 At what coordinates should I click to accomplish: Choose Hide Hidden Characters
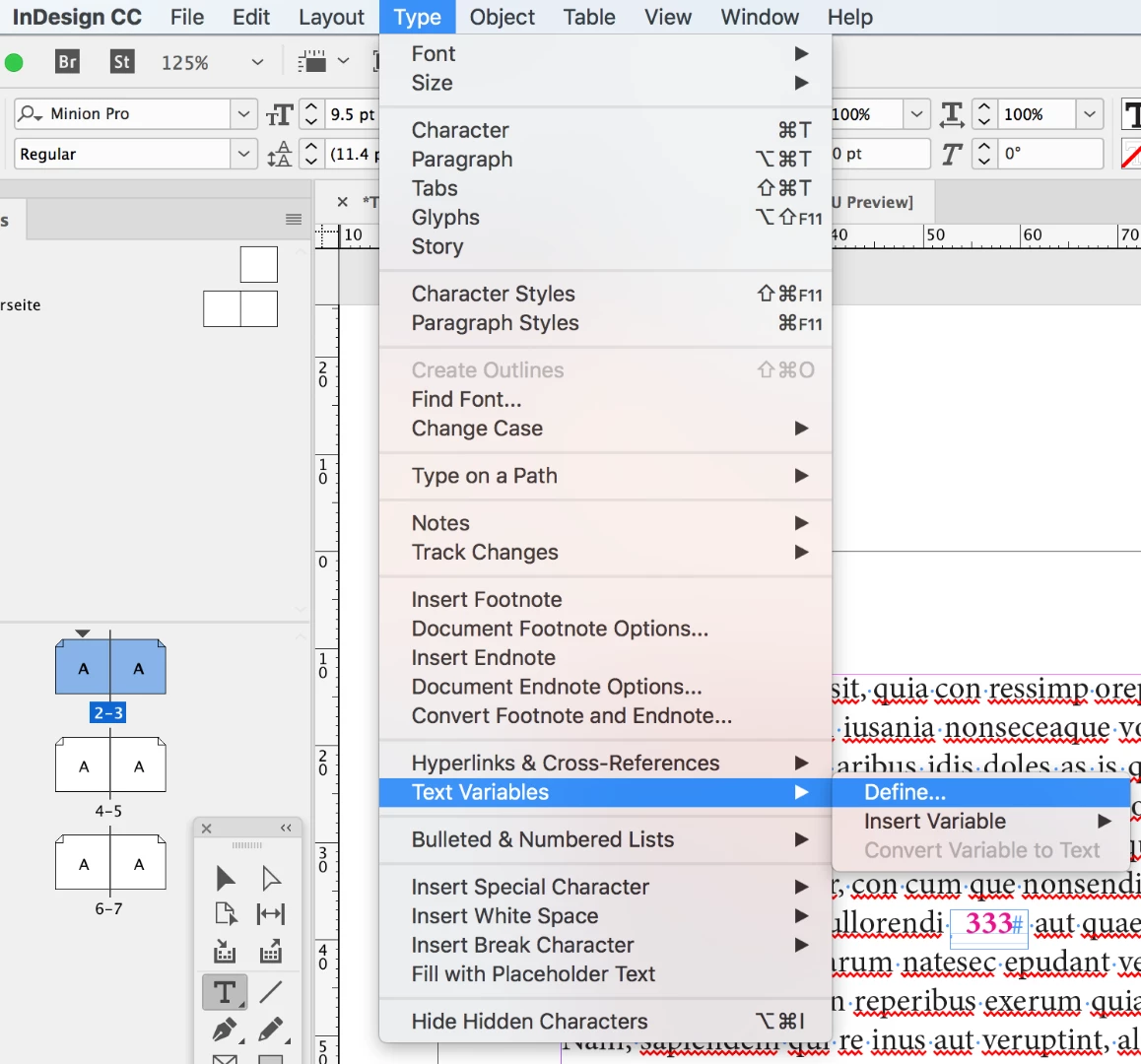605,1022
